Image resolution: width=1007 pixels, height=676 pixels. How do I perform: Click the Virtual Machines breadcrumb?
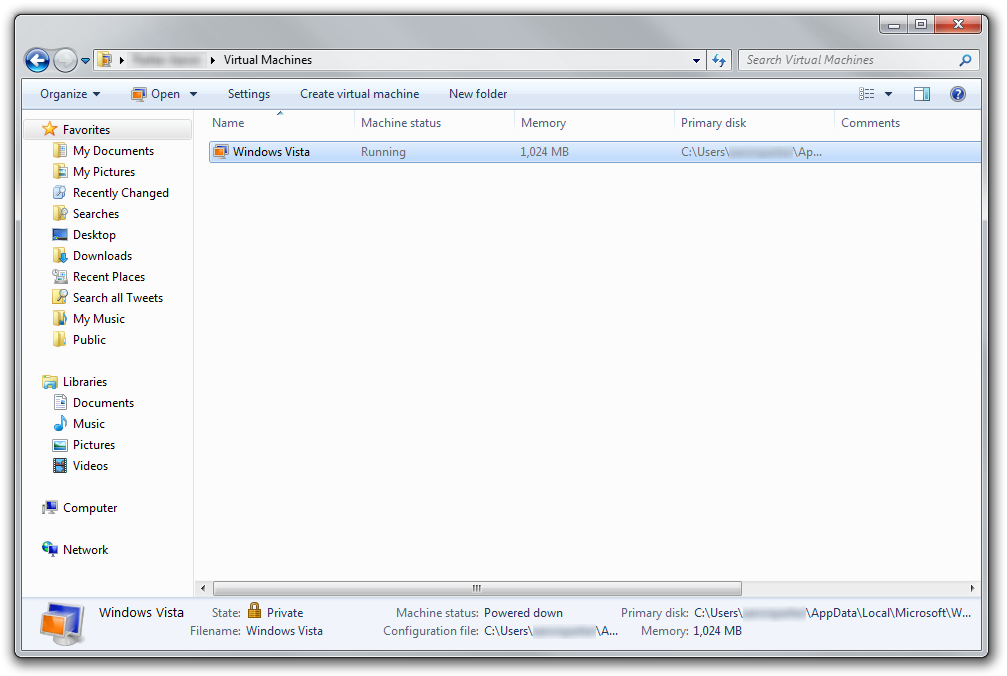pyautogui.click(x=268, y=60)
